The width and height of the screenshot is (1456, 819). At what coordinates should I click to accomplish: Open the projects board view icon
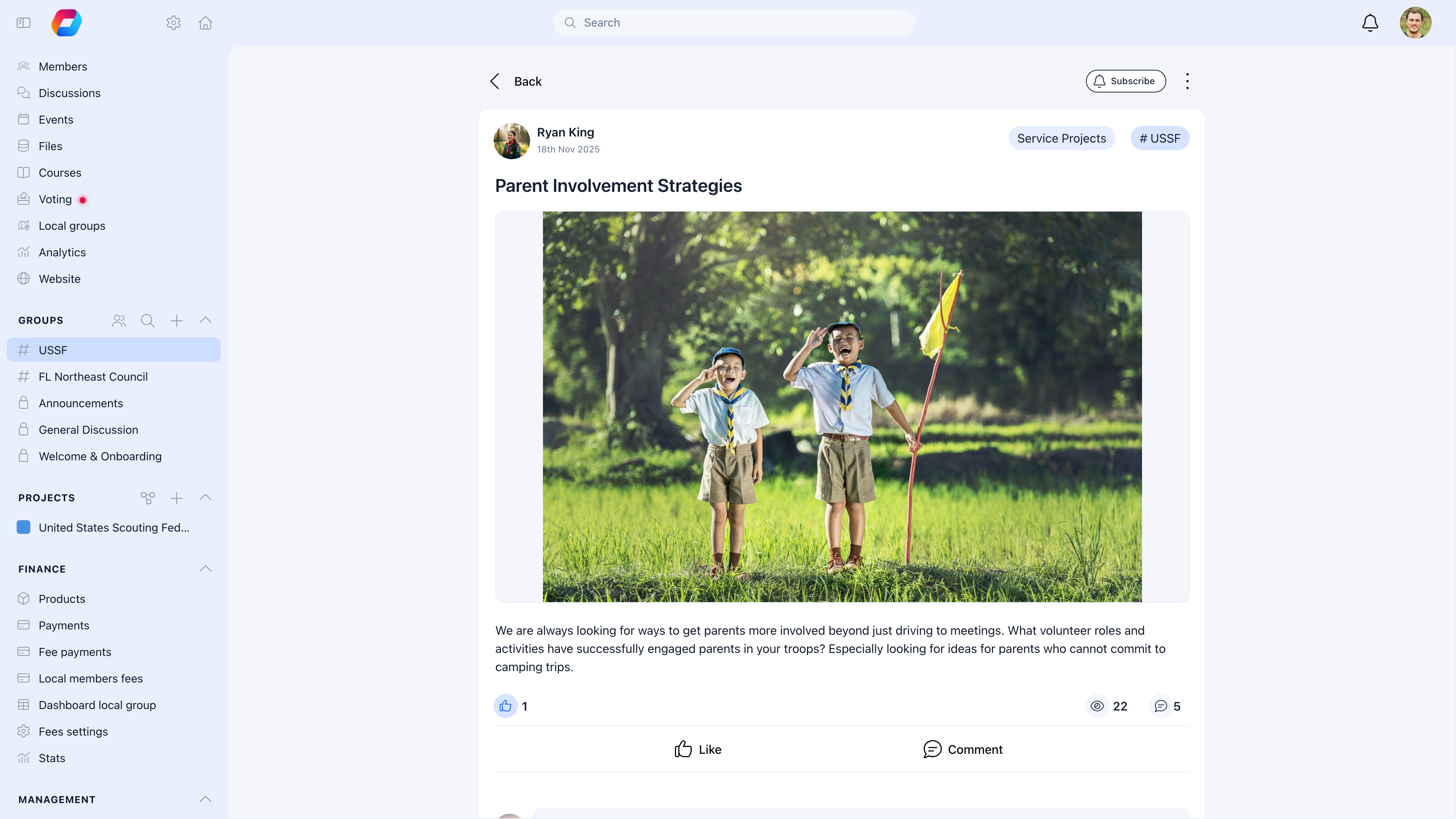point(147,498)
